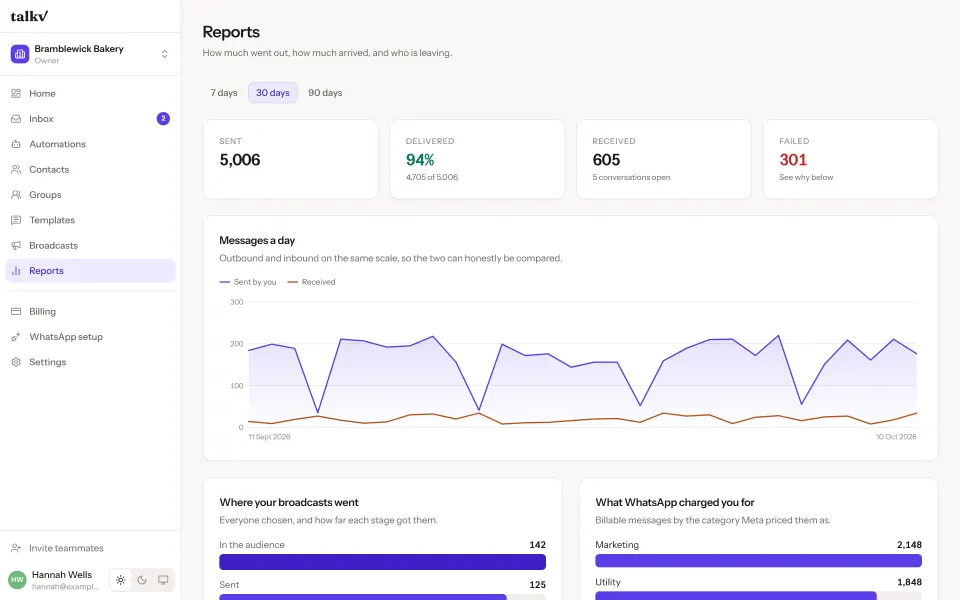960x600 pixels.
Task: Select the 7 days range tab
Action: [x=224, y=92]
